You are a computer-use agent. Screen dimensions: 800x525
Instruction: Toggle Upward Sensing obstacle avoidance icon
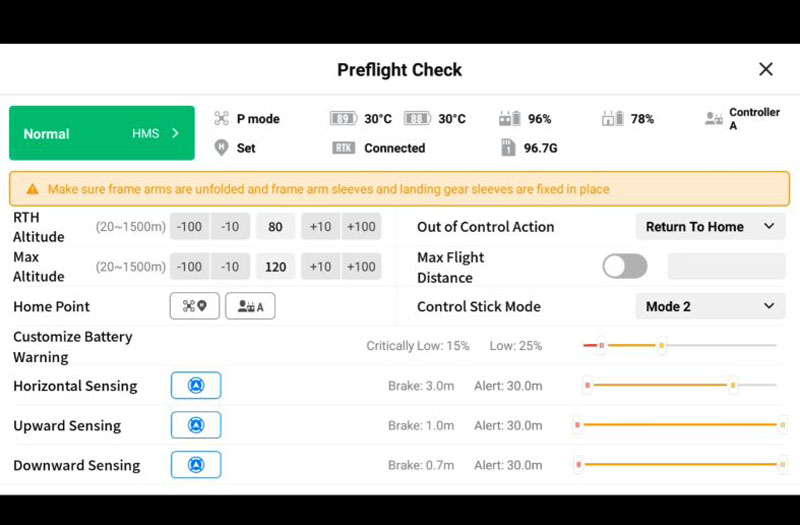pos(196,425)
